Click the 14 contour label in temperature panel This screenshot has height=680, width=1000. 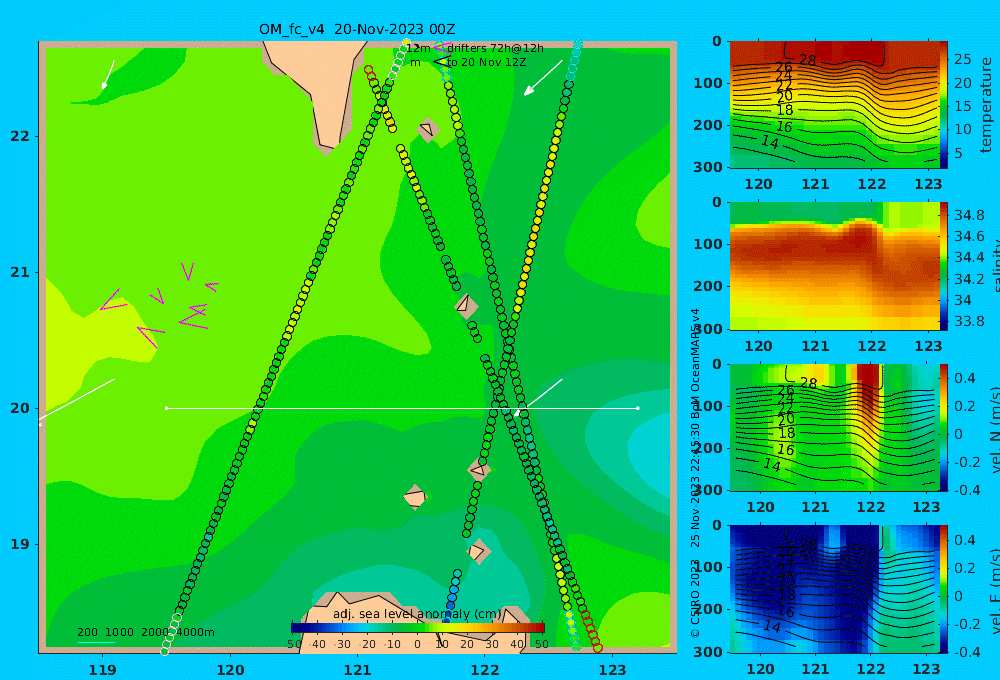click(770, 142)
